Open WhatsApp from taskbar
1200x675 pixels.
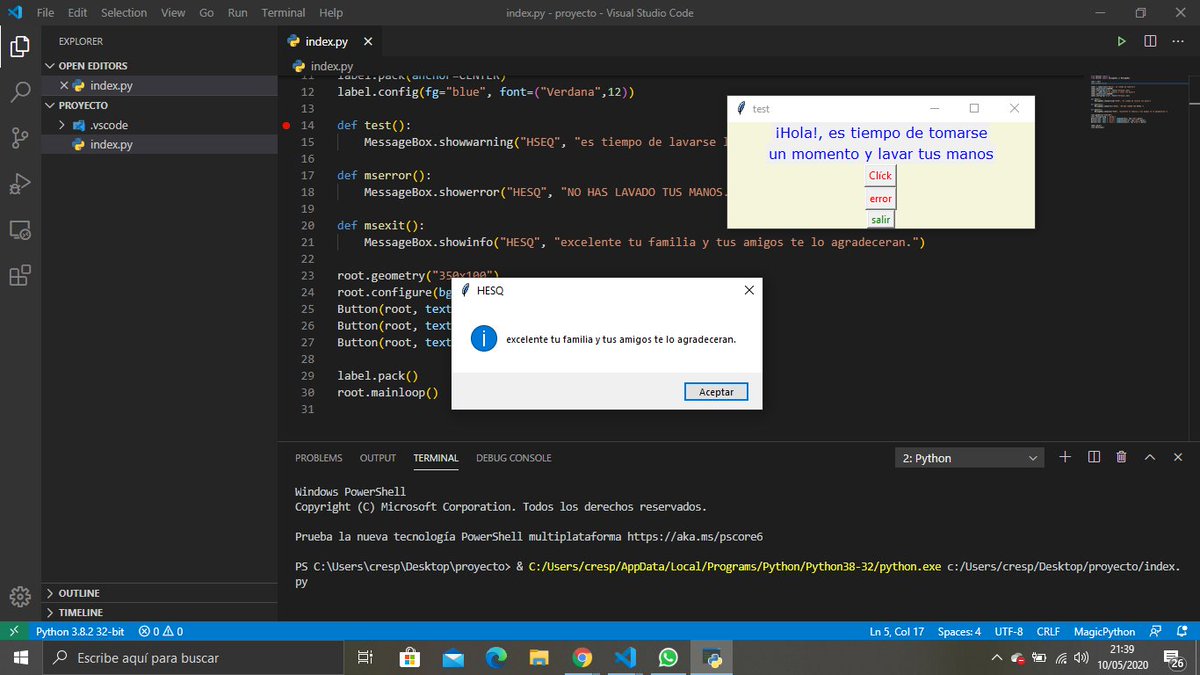pos(668,658)
